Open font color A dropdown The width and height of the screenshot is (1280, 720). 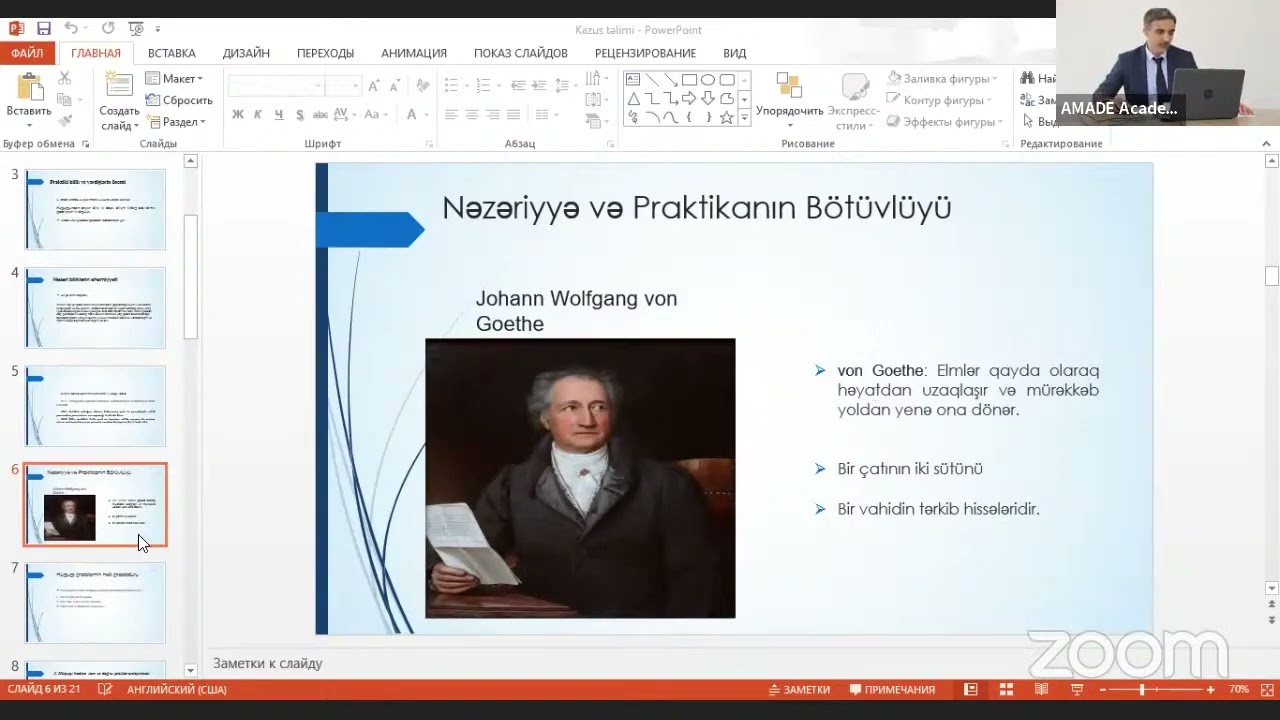416,115
